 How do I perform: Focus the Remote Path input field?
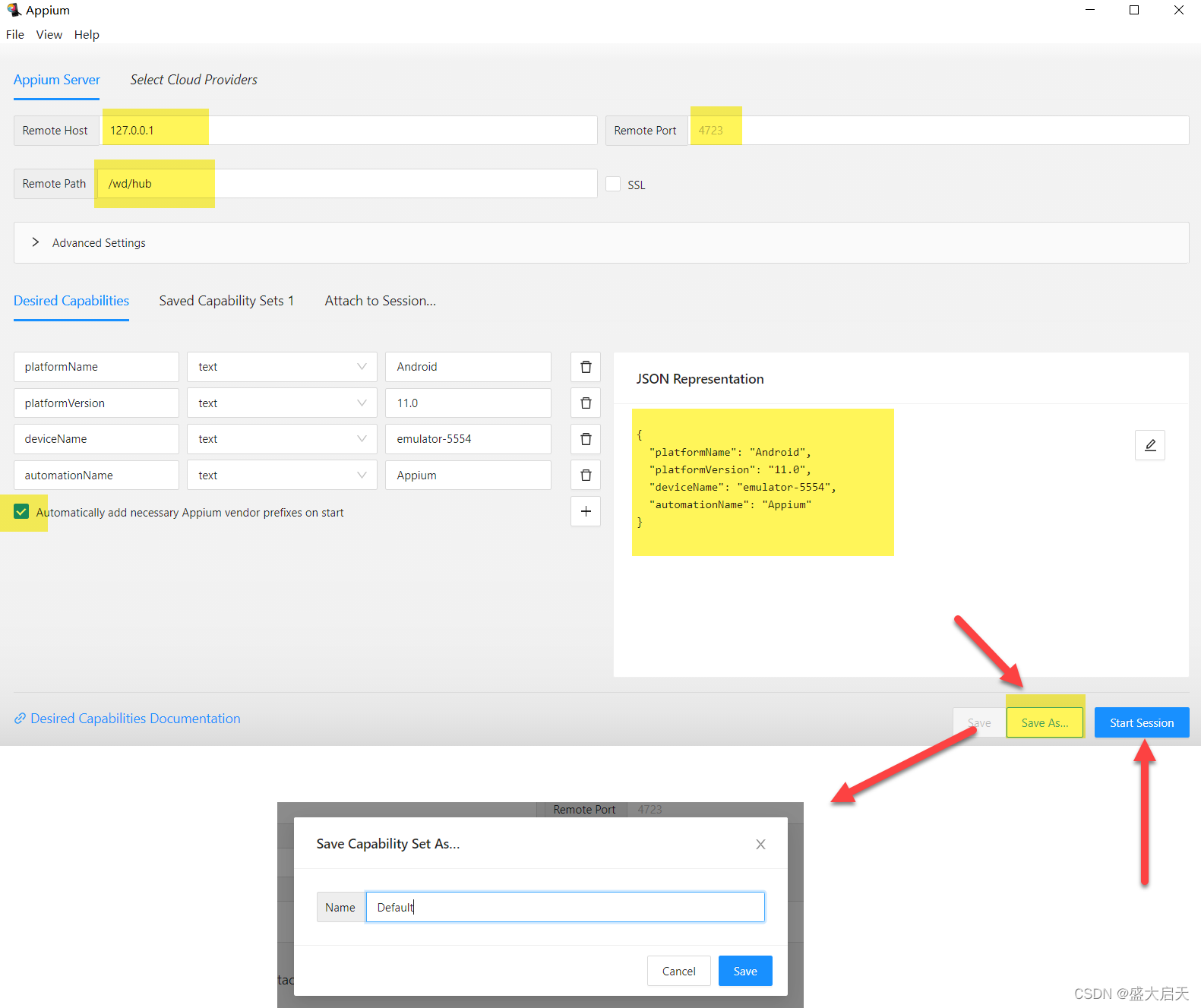(x=346, y=184)
